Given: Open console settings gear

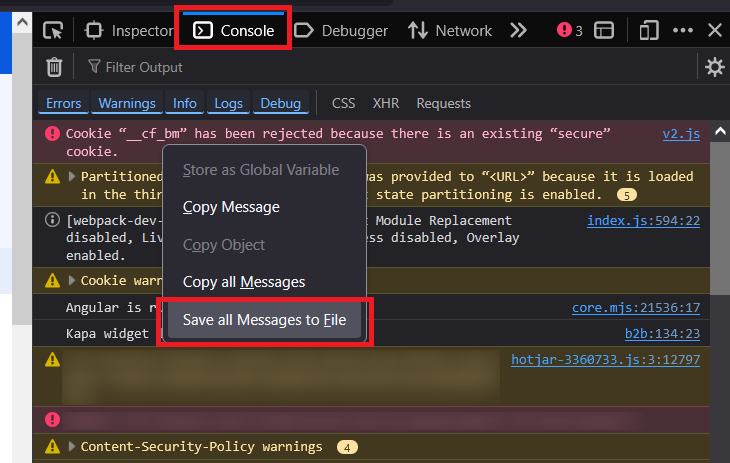Looking at the screenshot, I should coord(714,67).
